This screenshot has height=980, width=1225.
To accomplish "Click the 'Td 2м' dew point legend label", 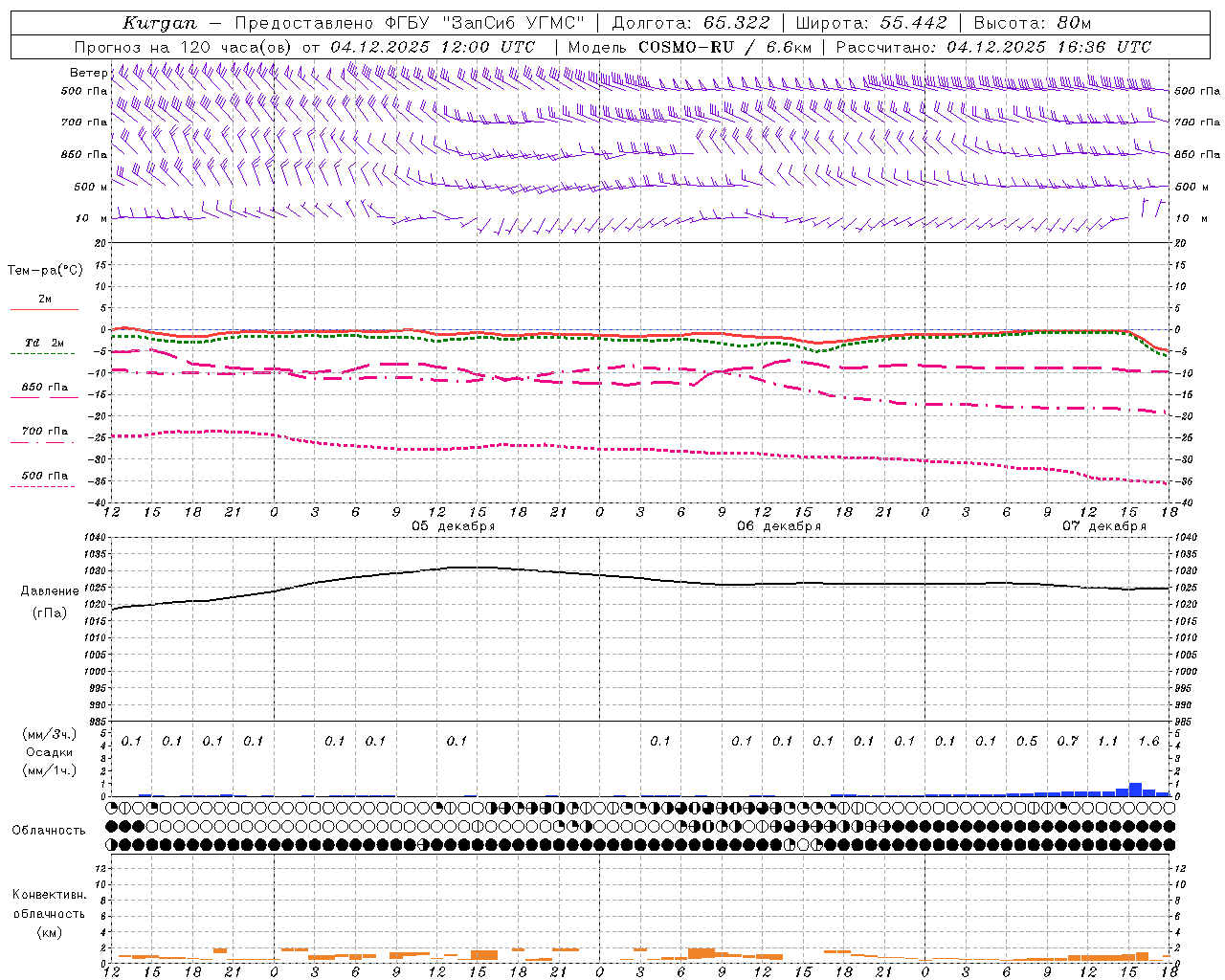I will [x=44, y=343].
